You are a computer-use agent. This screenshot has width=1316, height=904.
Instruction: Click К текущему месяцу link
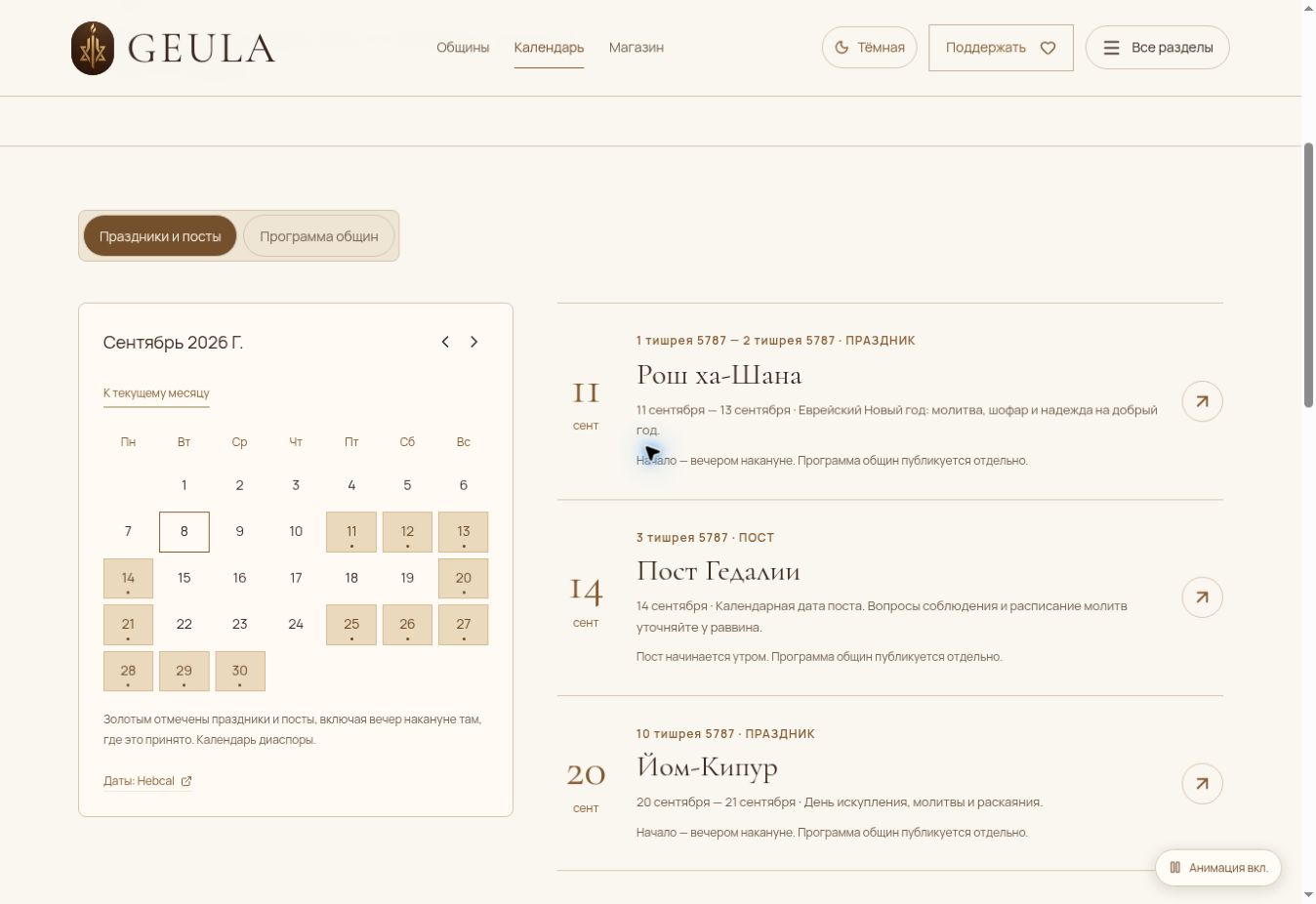tap(156, 392)
